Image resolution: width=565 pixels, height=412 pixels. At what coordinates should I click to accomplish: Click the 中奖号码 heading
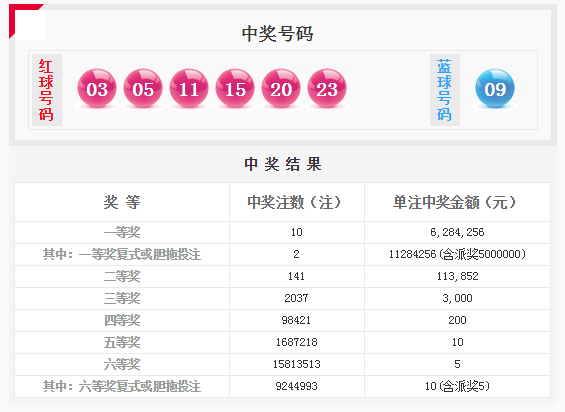(x=277, y=34)
